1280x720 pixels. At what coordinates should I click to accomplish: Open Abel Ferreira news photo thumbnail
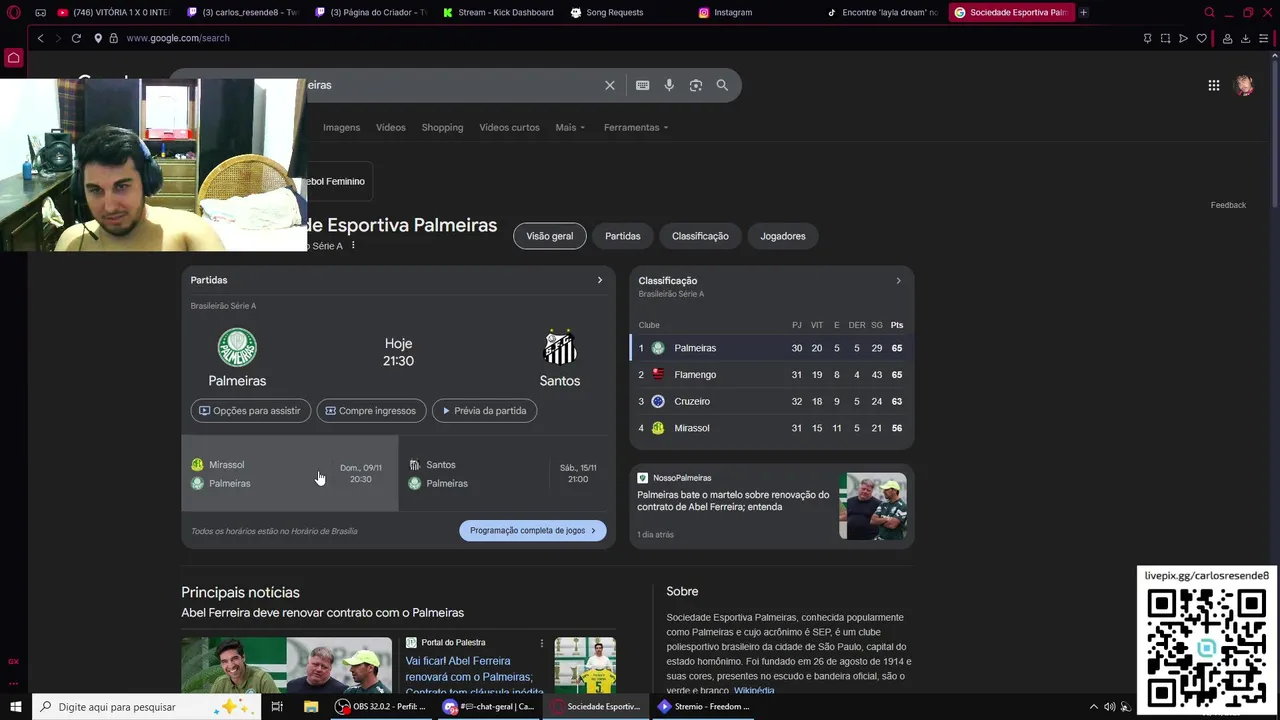[287, 665]
